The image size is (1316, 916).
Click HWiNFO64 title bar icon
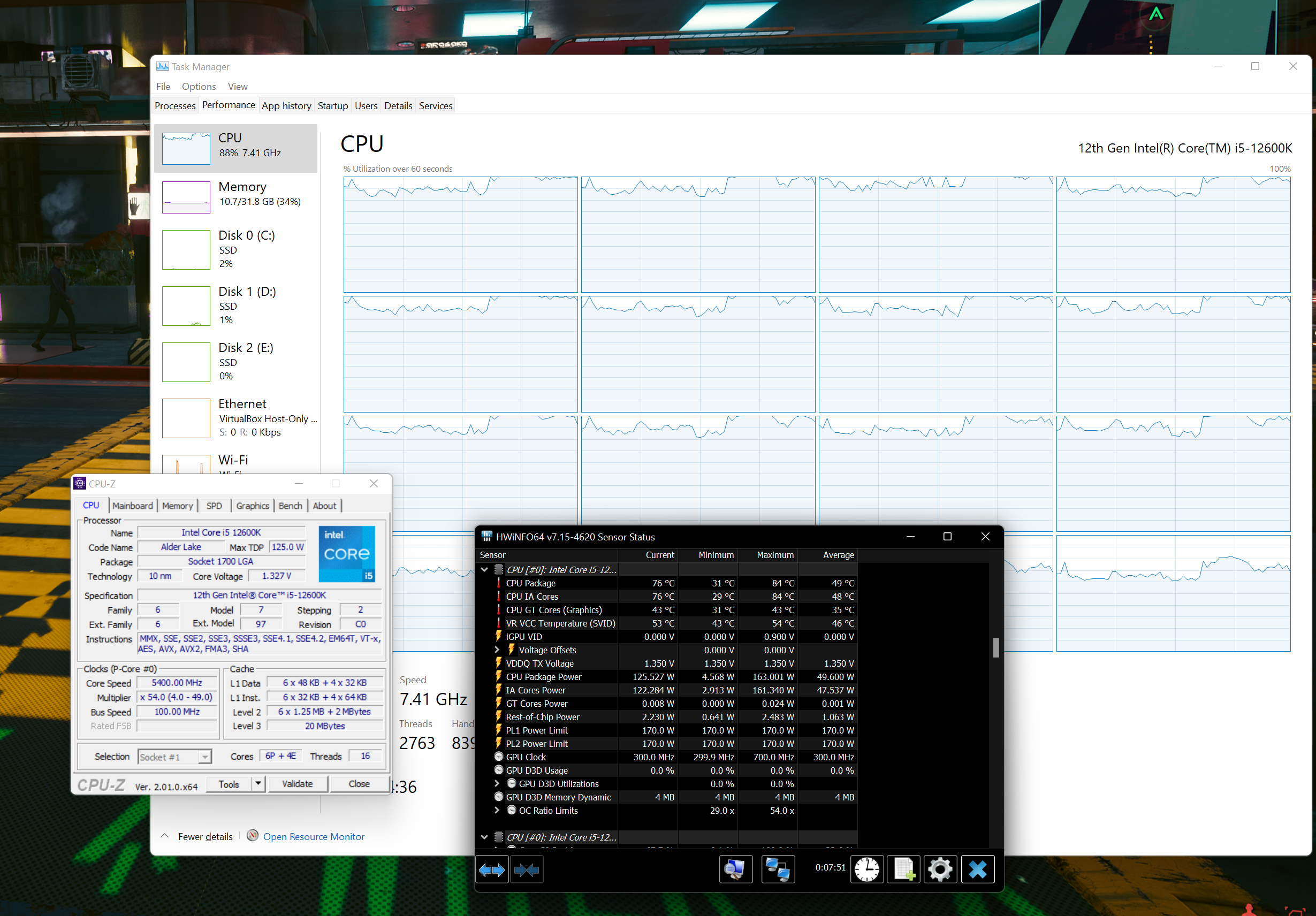tap(486, 537)
